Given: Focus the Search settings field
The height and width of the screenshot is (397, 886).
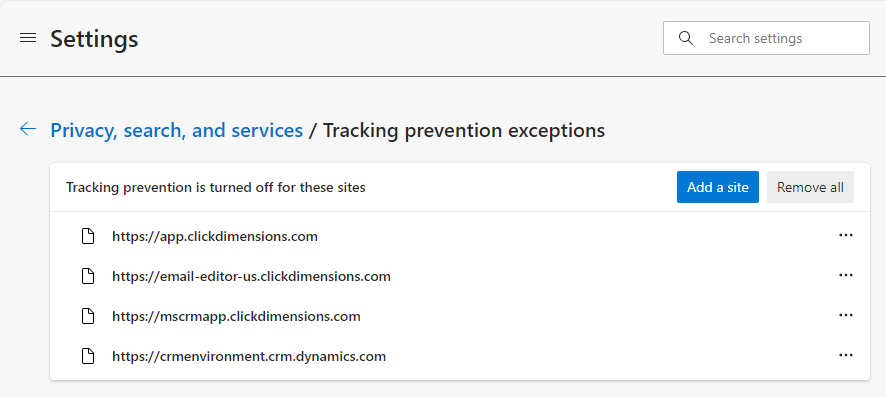Looking at the screenshot, I should pyautogui.click(x=766, y=38).
